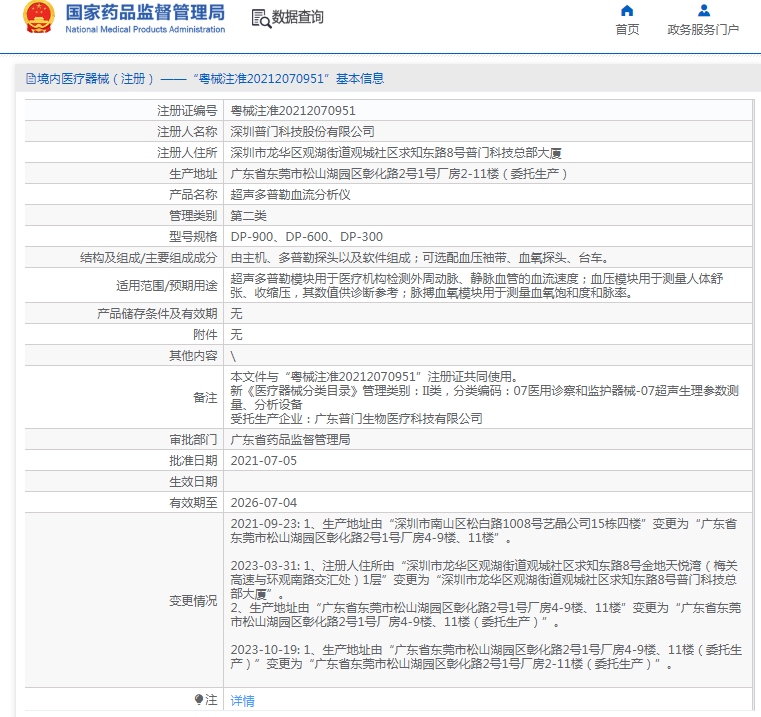Image resolution: width=761 pixels, height=717 pixels.
Task: Click the document icon before 境内医疗器械
Action: [31, 79]
